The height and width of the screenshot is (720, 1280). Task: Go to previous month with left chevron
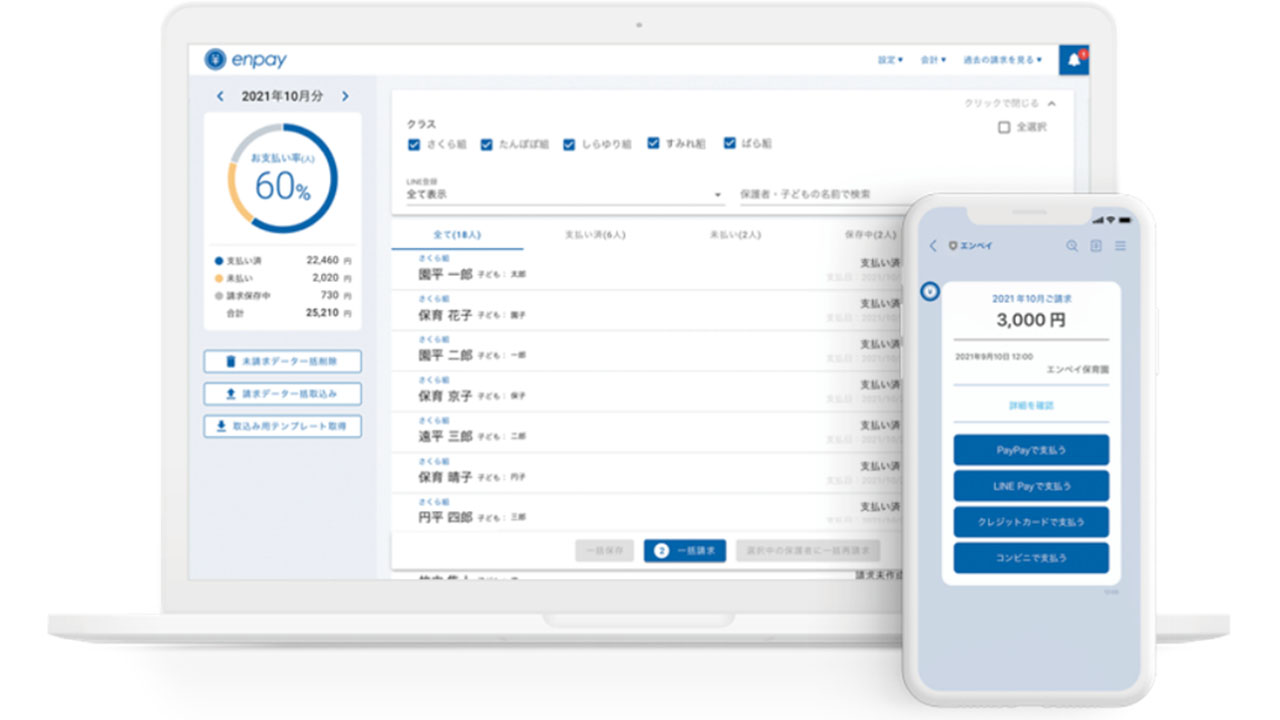click(x=221, y=97)
